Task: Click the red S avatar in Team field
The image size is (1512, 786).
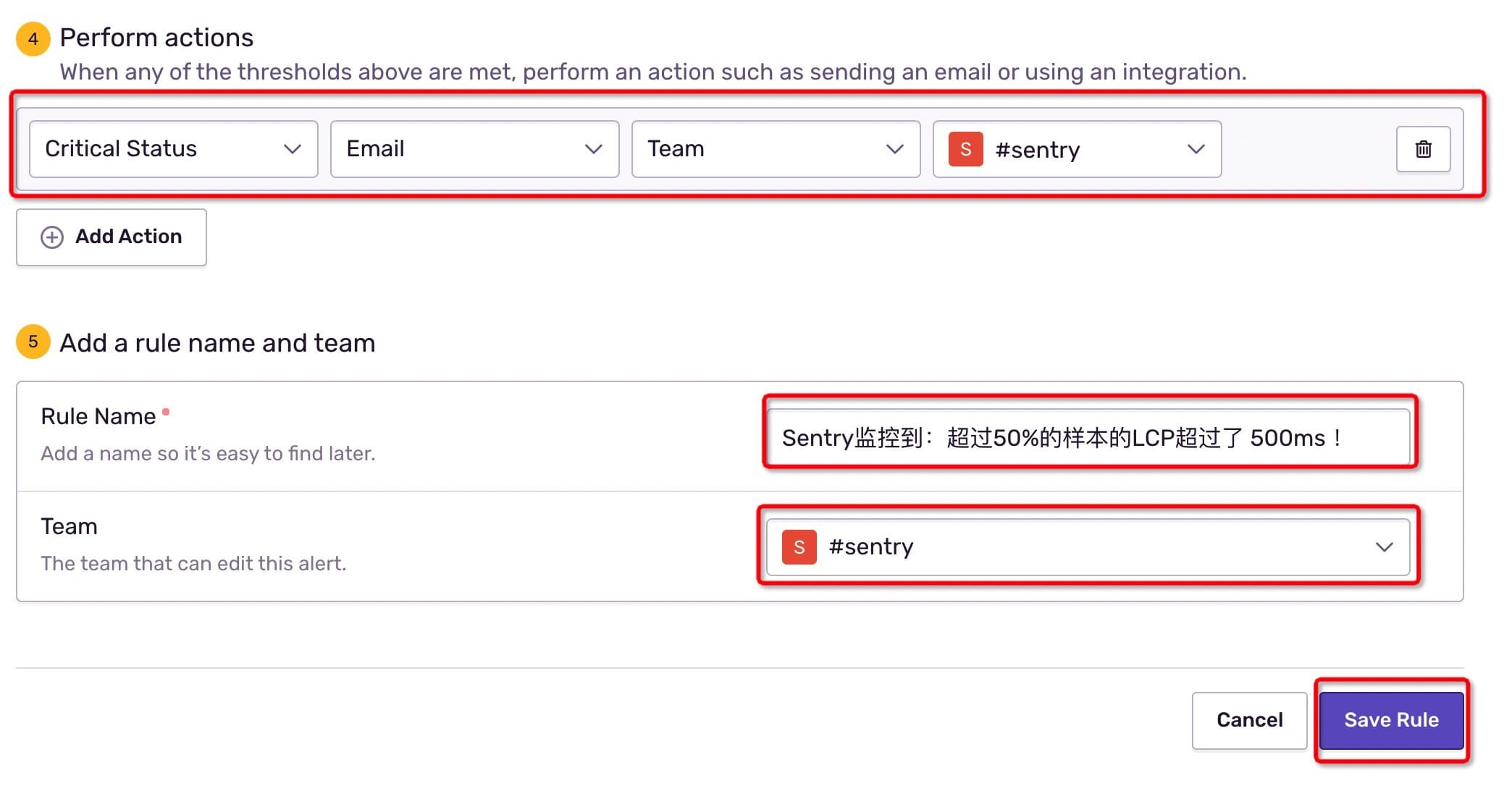Action: point(799,547)
